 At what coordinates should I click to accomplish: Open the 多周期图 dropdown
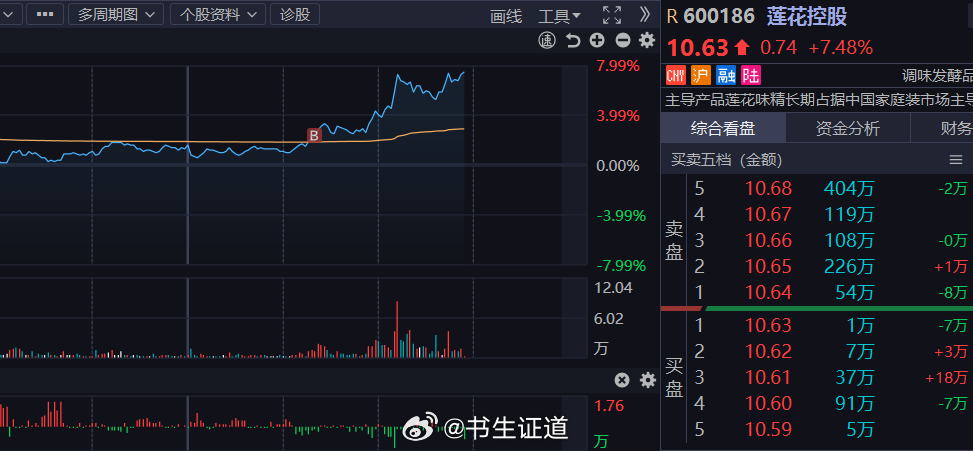[x=116, y=14]
